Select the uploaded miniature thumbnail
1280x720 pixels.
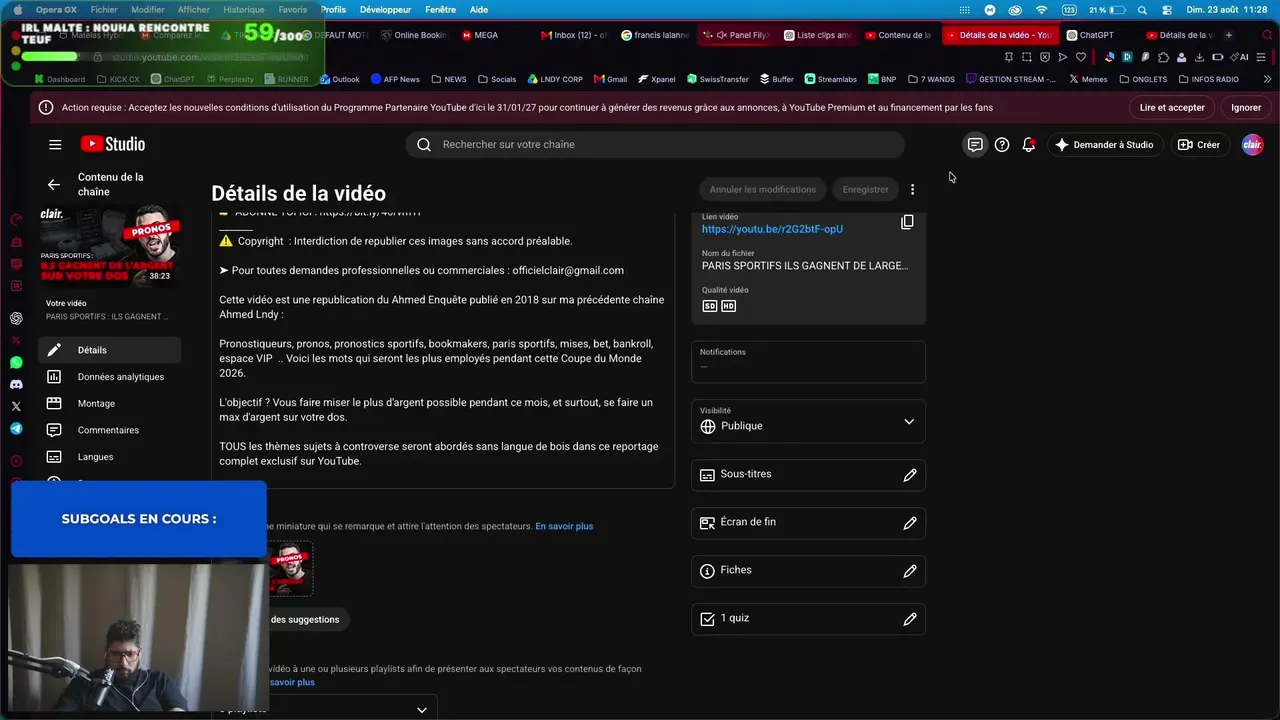pos(290,569)
